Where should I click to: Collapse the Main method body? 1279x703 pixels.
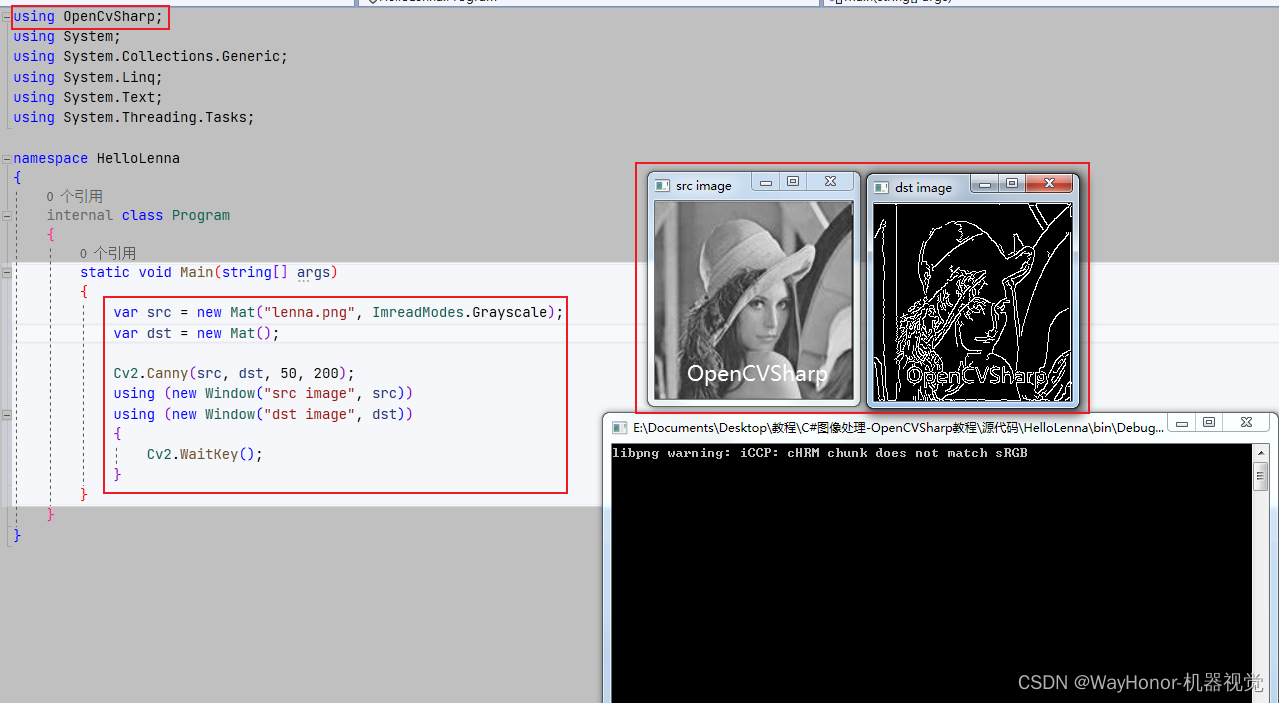pyautogui.click(x=6, y=271)
